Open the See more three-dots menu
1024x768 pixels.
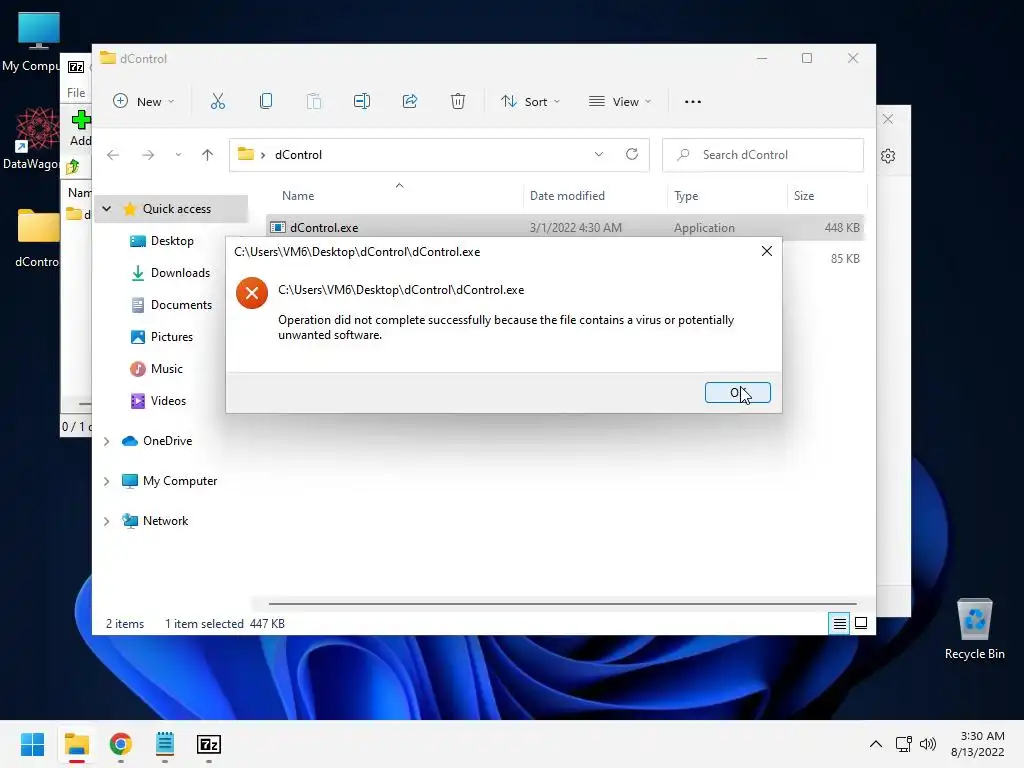693,102
